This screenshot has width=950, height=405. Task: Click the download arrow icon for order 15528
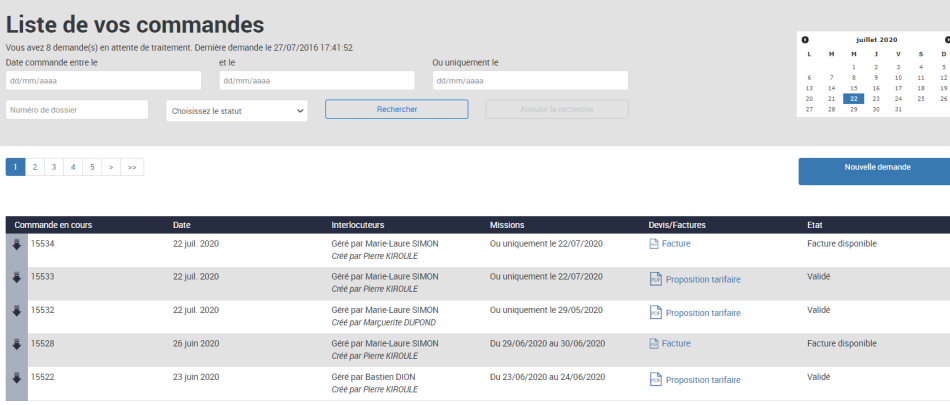click(x=16, y=344)
